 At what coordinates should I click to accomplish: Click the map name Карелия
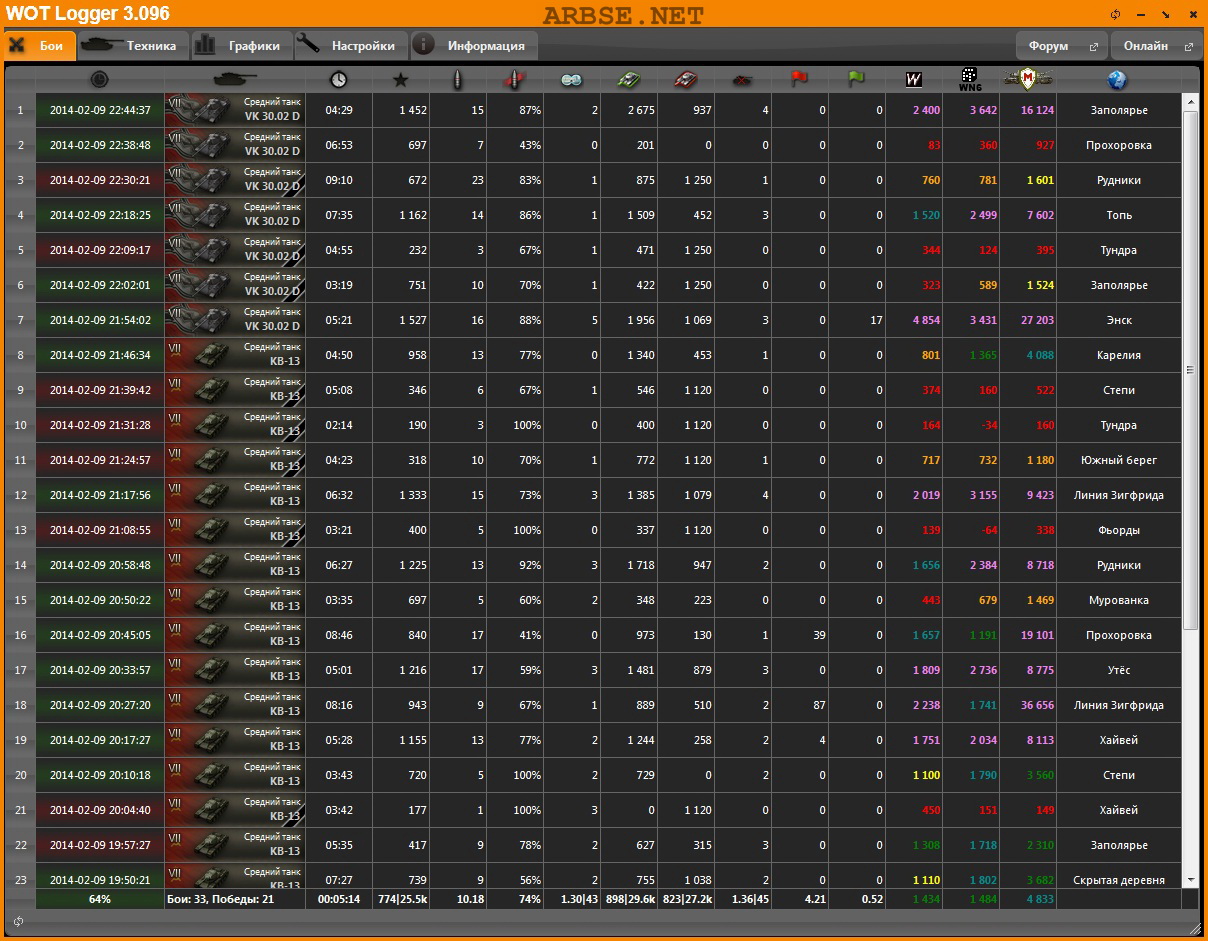pos(1118,355)
